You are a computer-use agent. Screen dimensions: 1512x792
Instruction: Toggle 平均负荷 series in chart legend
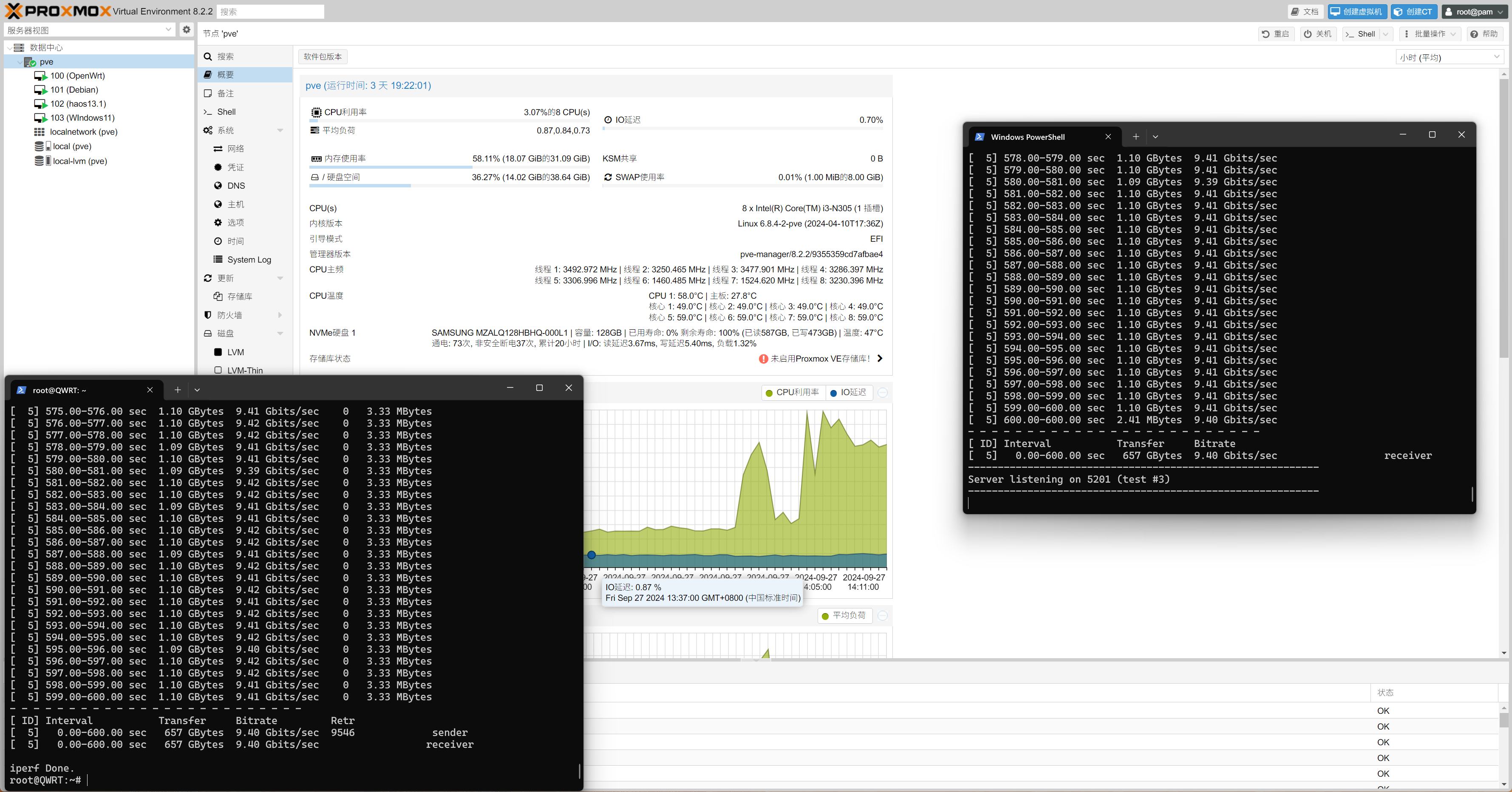845,615
